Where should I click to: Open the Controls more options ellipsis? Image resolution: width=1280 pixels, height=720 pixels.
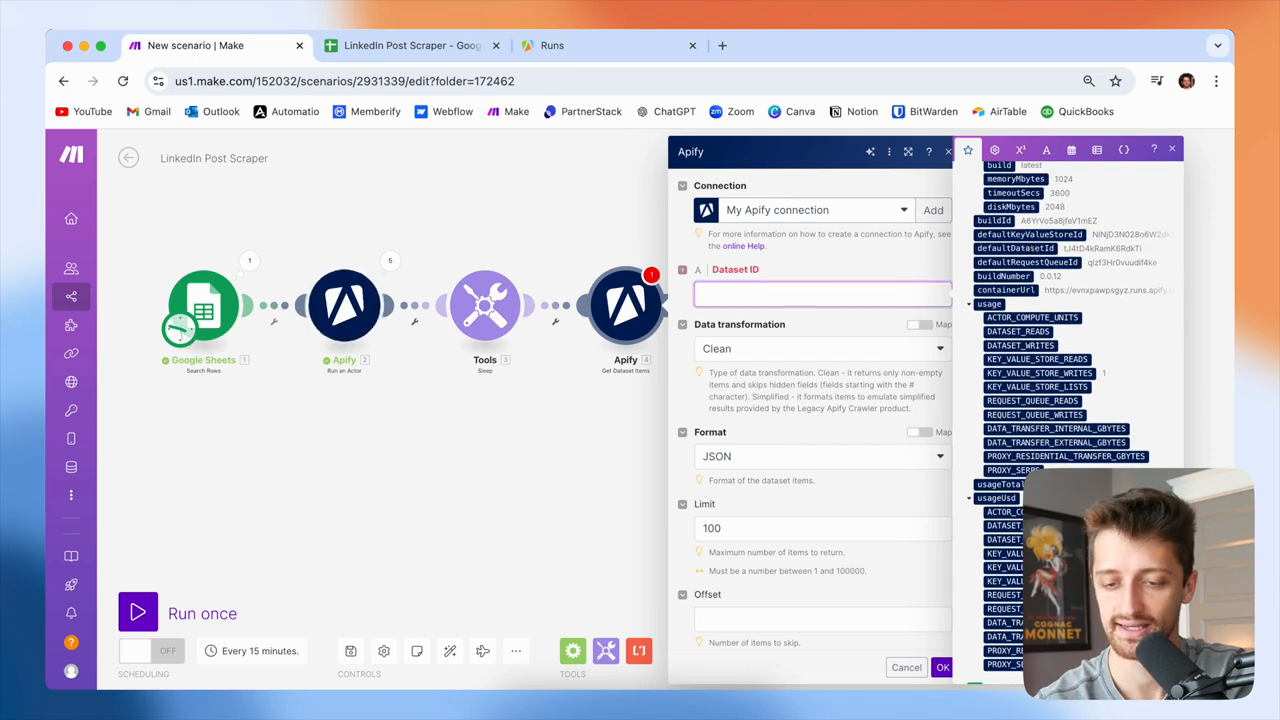click(516, 651)
